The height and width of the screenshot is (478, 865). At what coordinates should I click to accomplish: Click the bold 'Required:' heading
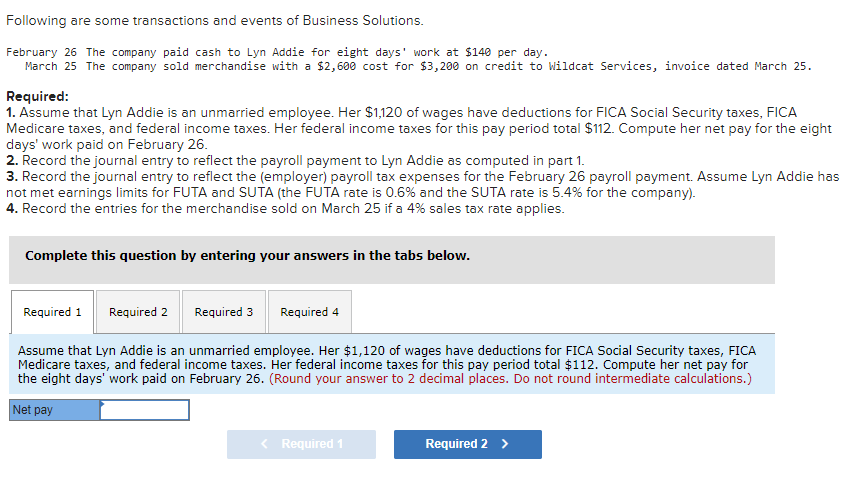[x=37, y=97]
